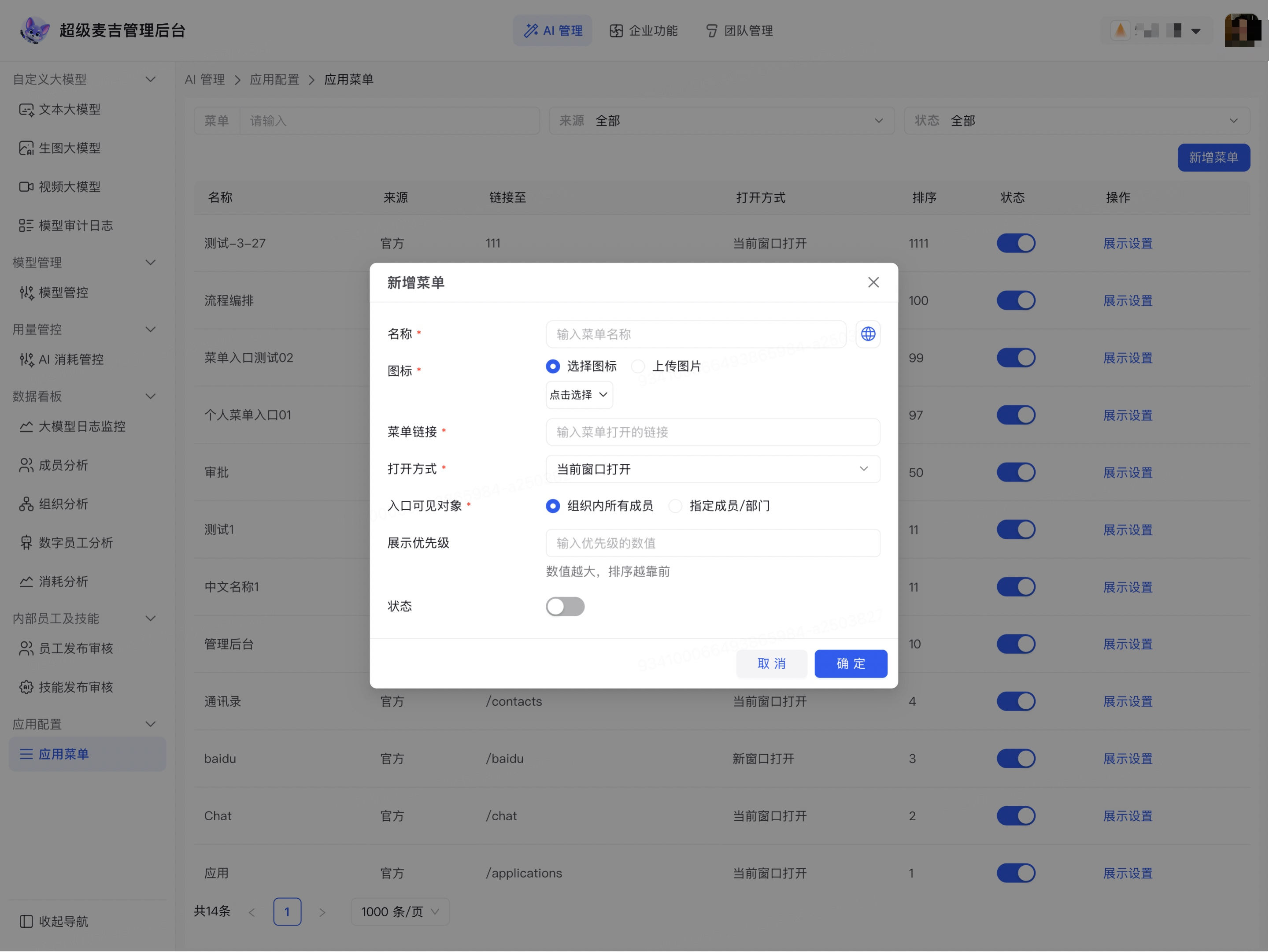Image resolution: width=1269 pixels, height=952 pixels.
Task: Click the 模型审计日志 list icon
Action: pos(26,226)
